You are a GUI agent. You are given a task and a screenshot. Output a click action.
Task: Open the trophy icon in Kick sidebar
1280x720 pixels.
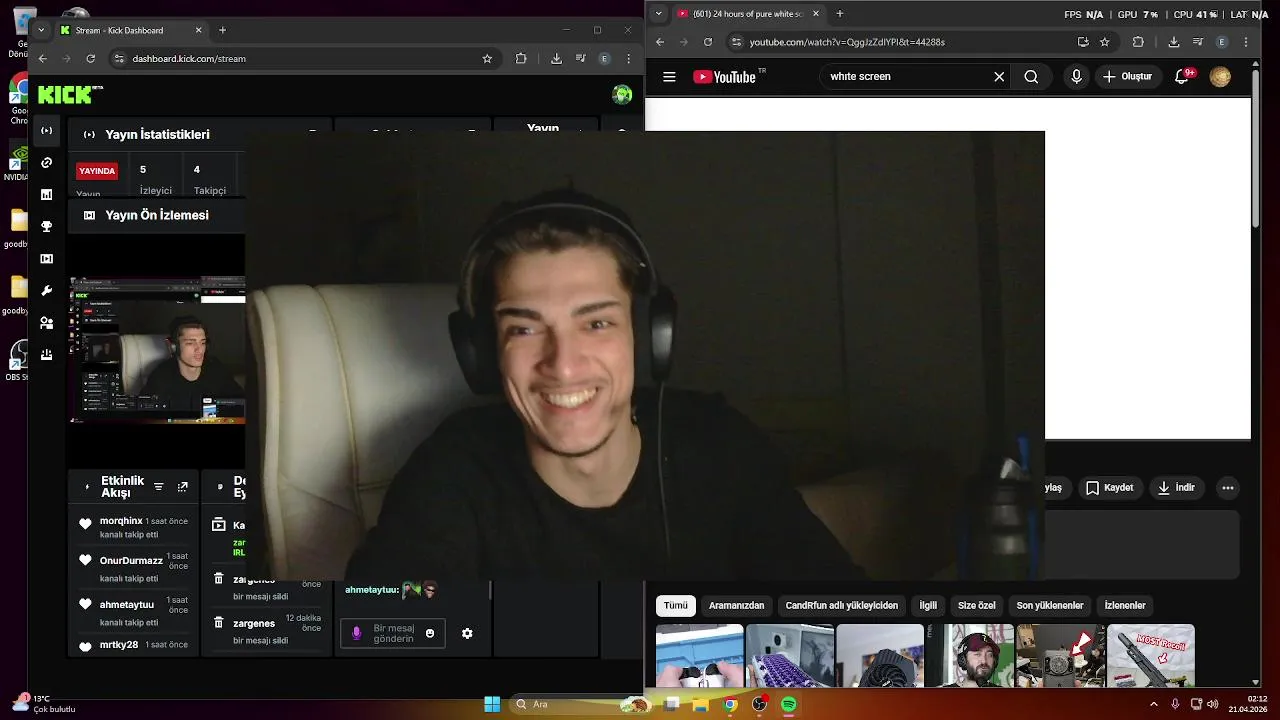point(46,227)
